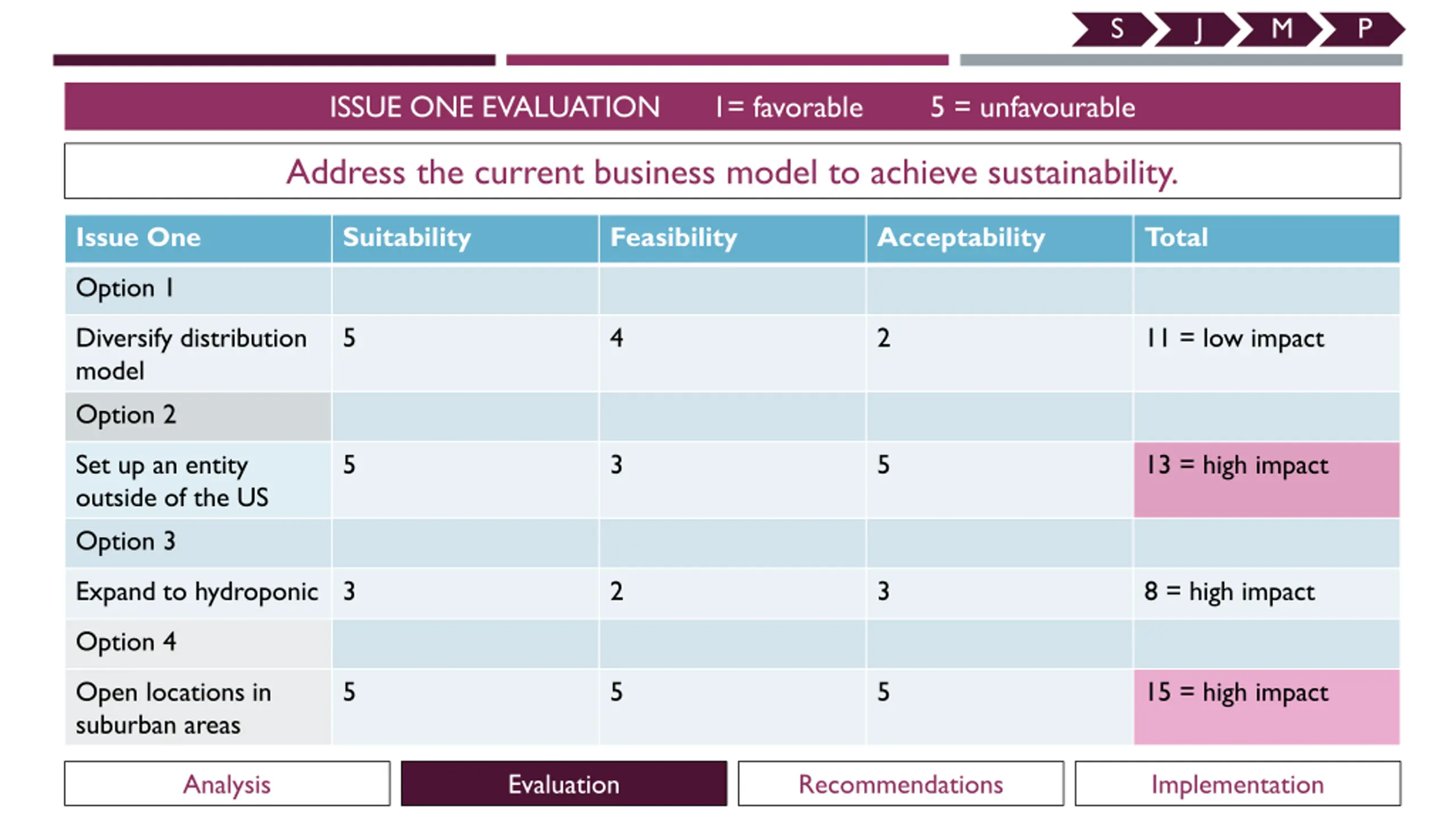Select the Suitability column header
The width and height of the screenshot is (1456, 819).
[x=465, y=238]
